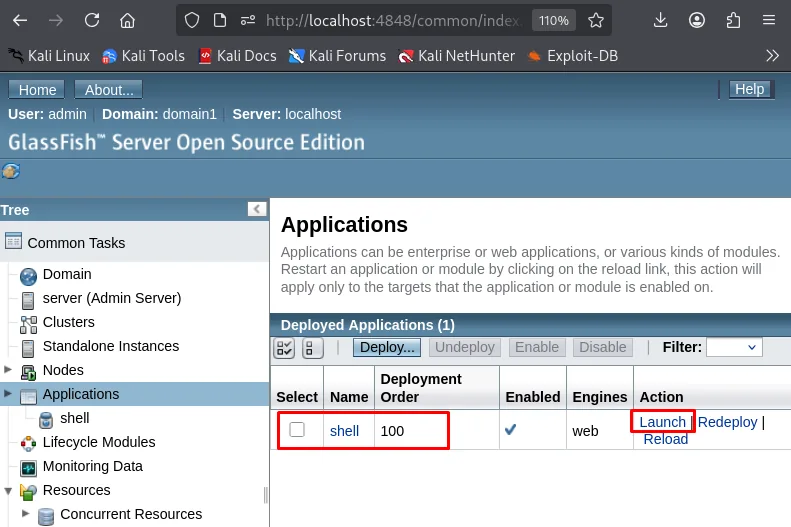The image size is (791, 527).
Task: Click the Lifecycle Modules icon
Action: click(28, 444)
